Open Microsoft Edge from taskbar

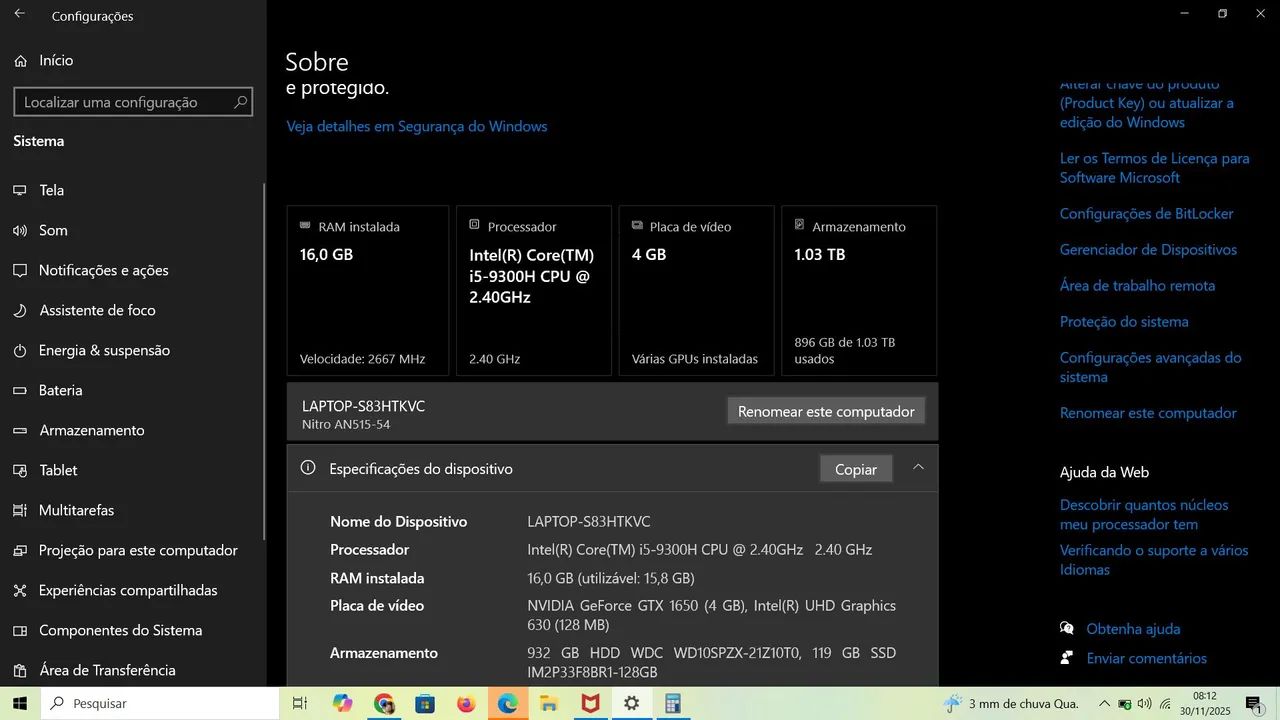pos(508,704)
